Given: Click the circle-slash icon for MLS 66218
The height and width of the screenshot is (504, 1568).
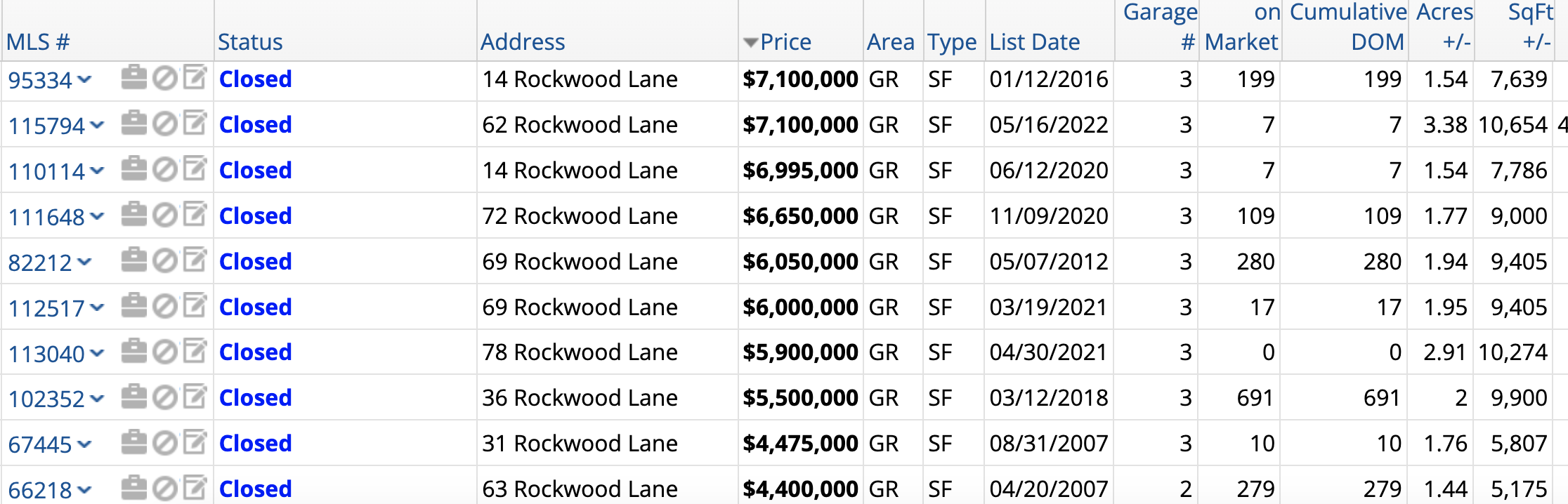Looking at the screenshot, I should [164, 488].
